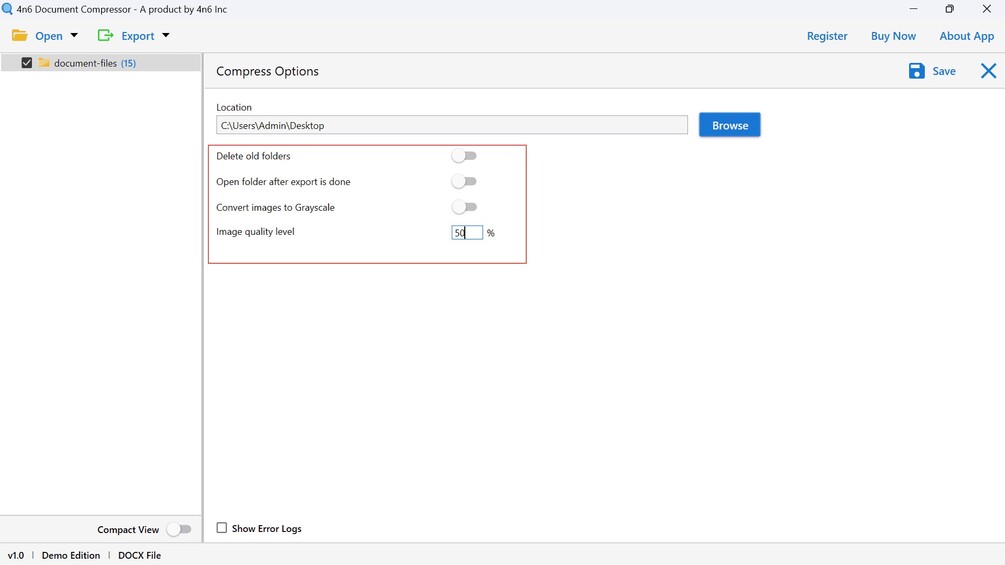This screenshot has height=565, width=1005.
Task: Click the green Export icon
Action: click(x=105, y=36)
